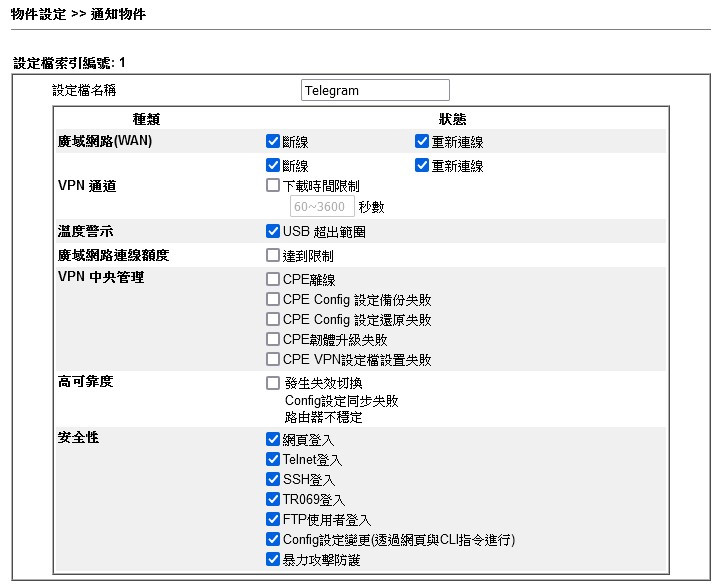Click the 狀態 column header
Viewport: 721px width, 588px height.
[x=452, y=119]
